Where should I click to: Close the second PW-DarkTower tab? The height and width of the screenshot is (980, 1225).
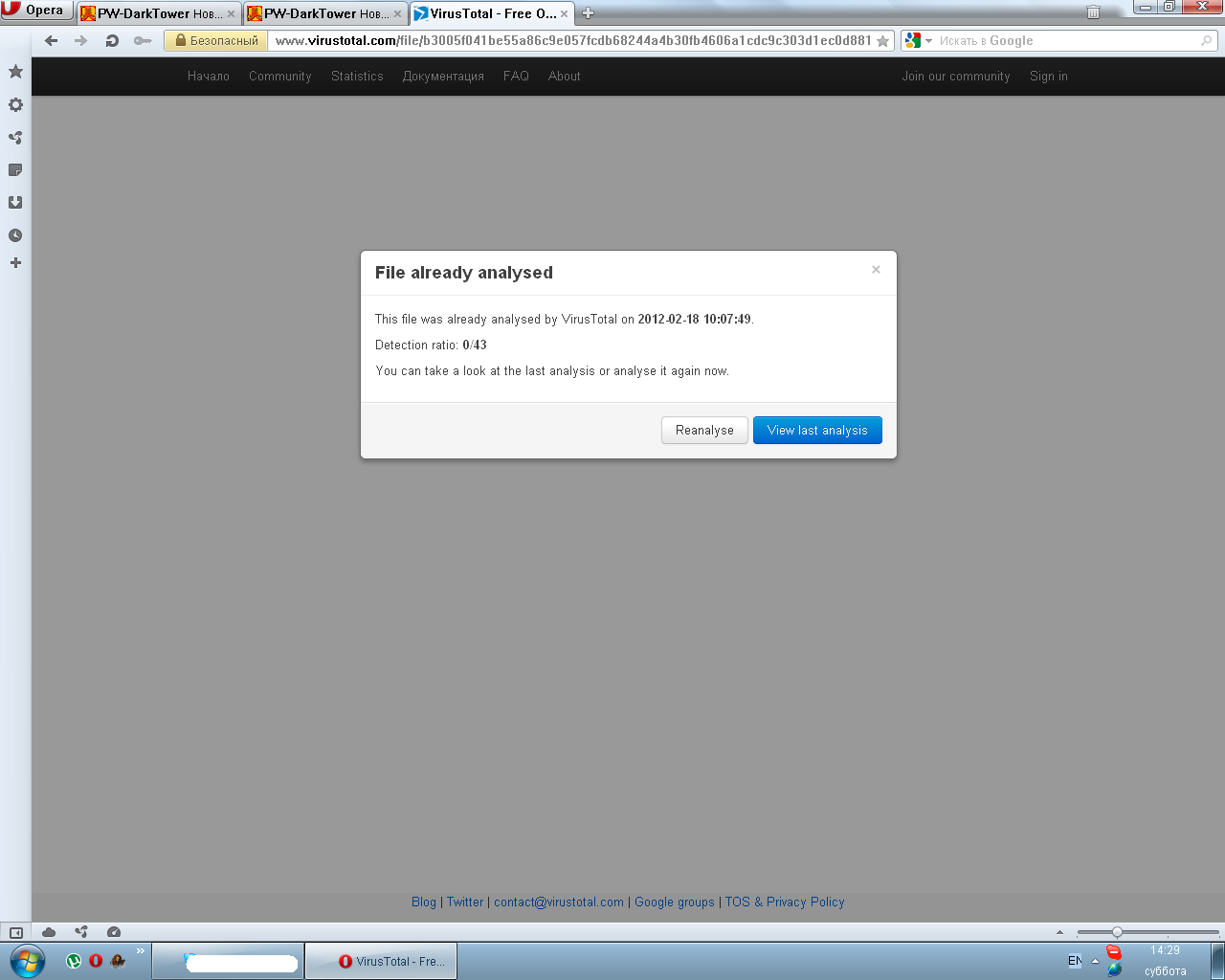(397, 13)
